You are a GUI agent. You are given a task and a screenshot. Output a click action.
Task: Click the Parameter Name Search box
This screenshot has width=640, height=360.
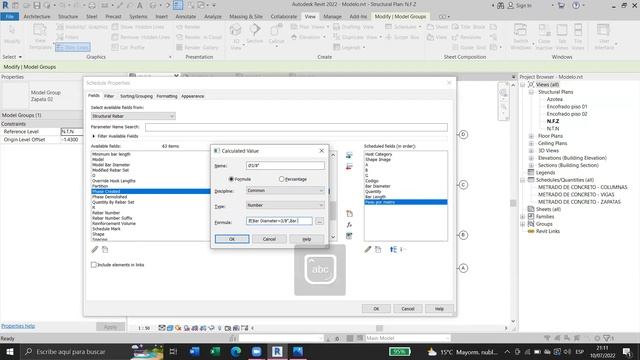(296, 127)
